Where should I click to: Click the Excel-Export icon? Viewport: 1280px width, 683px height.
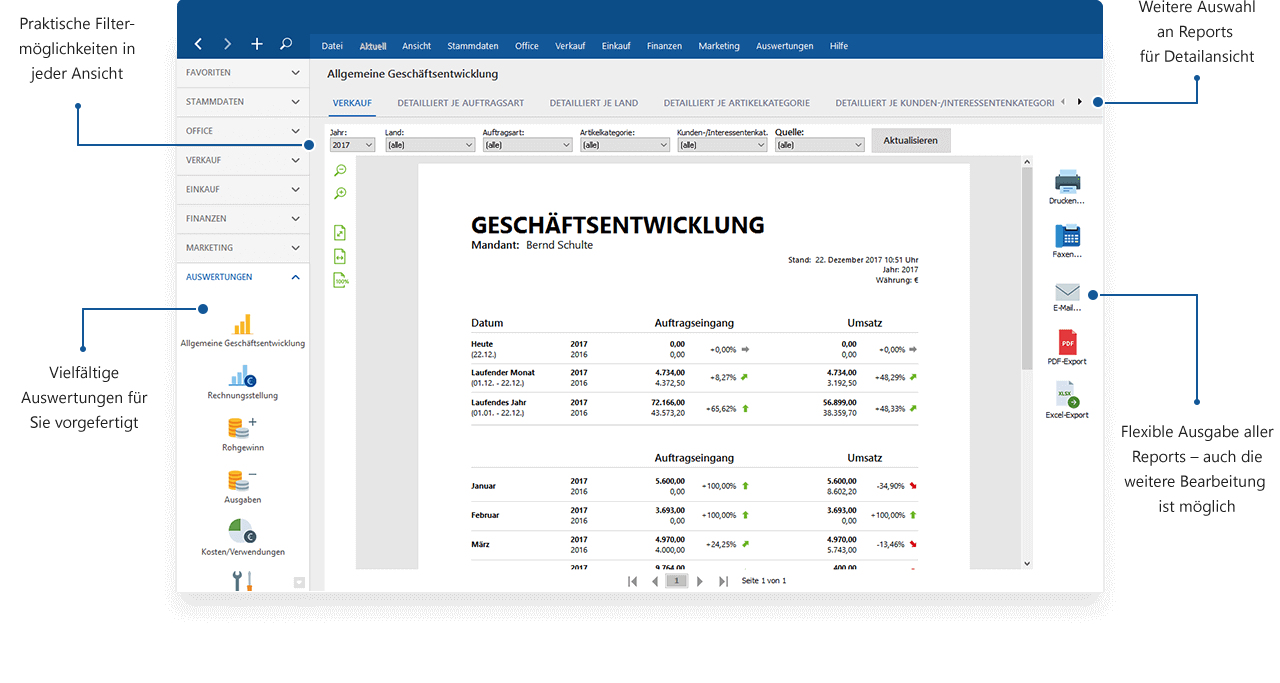(x=1067, y=395)
